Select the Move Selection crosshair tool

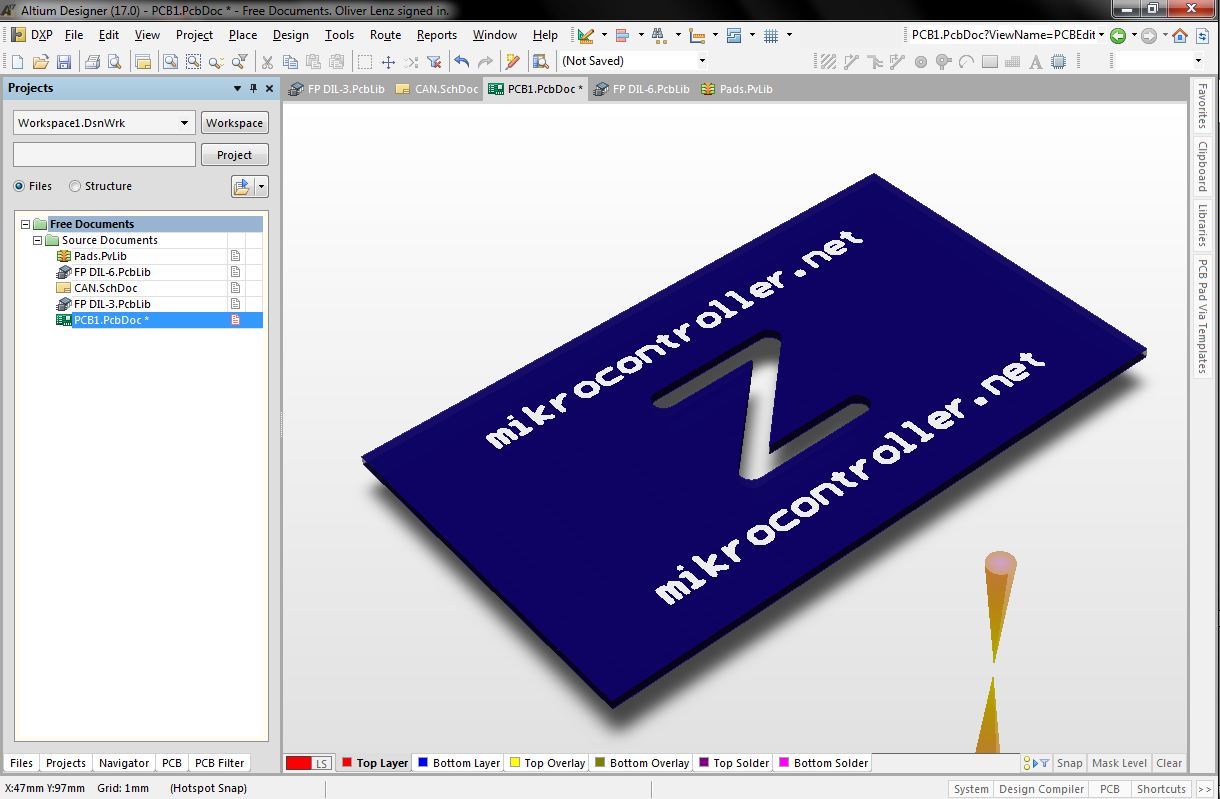[389, 62]
